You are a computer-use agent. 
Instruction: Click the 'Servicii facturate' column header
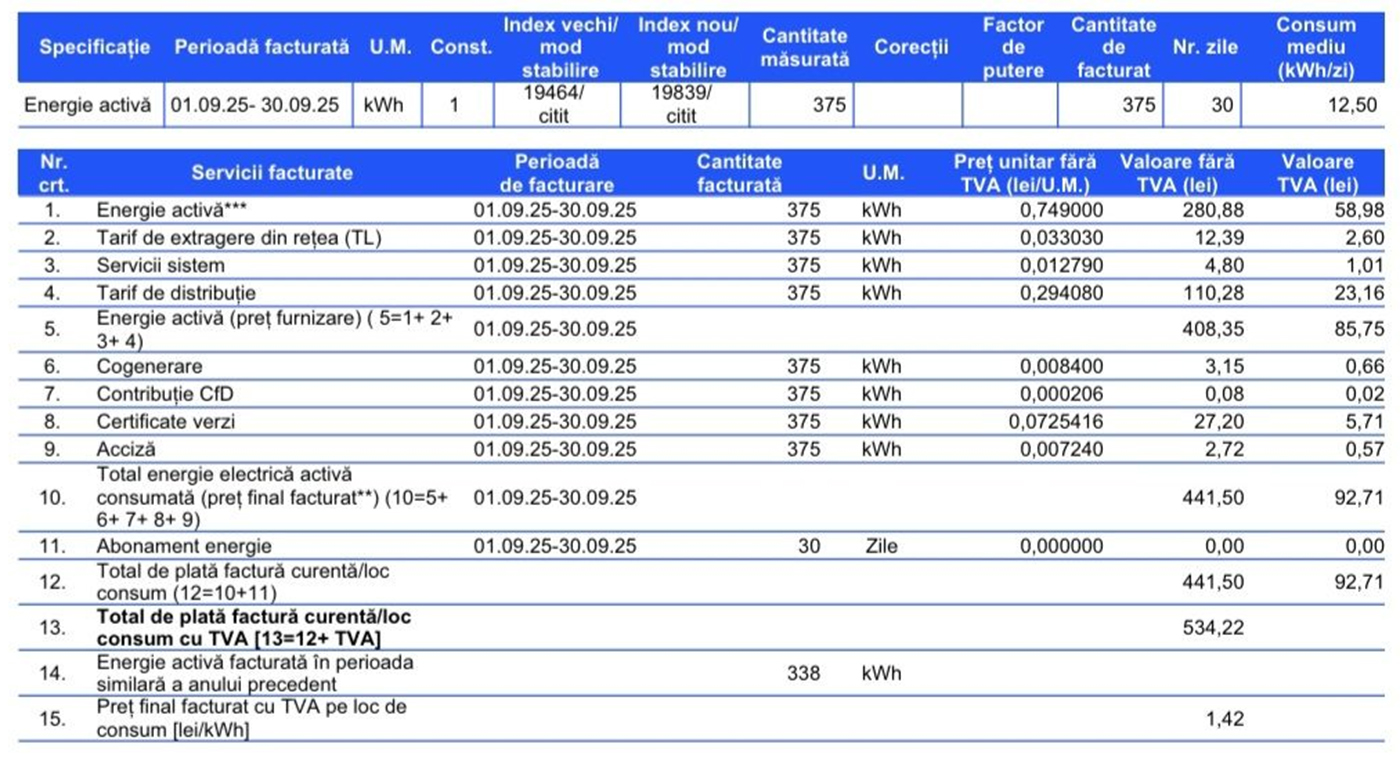point(272,173)
